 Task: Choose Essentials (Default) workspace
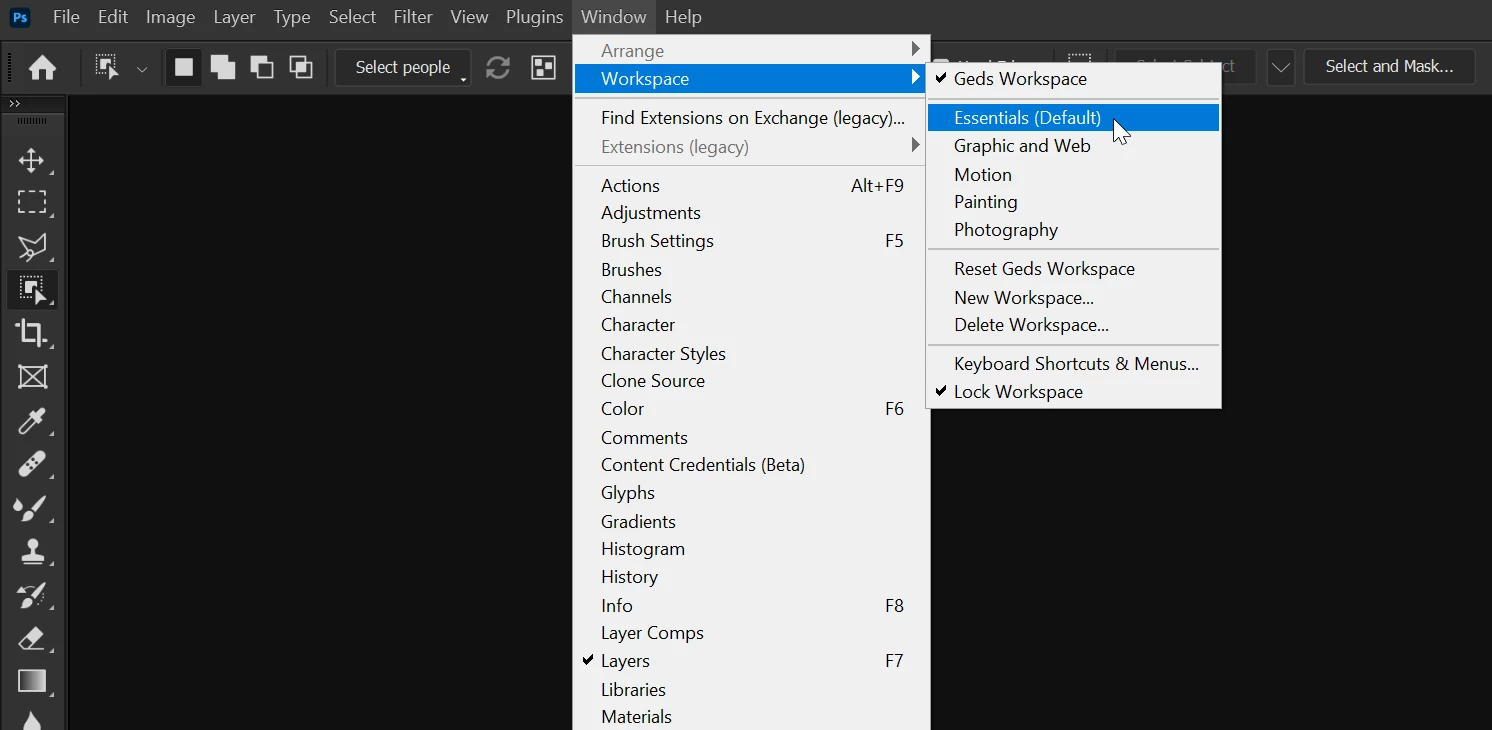(x=1073, y=117)
